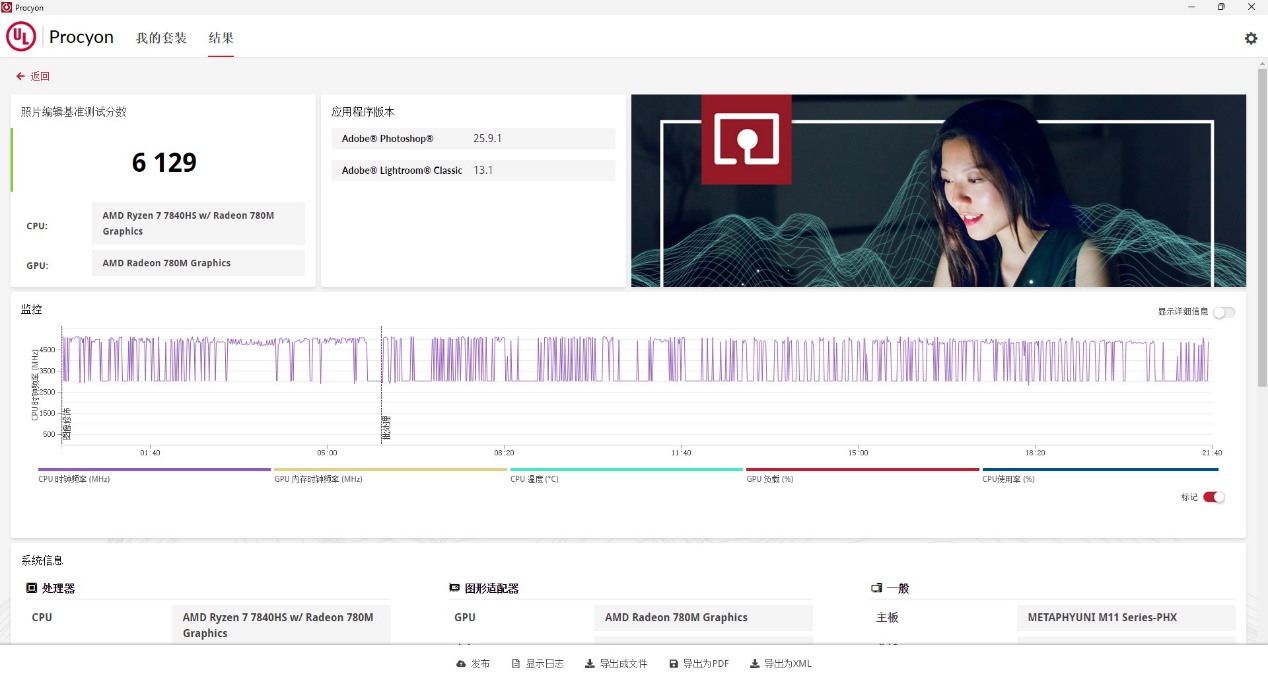This screenshot has height=682, width=1268.
Task: Enable the 显示详细信息 toggle
Action: pos(1223,312)
